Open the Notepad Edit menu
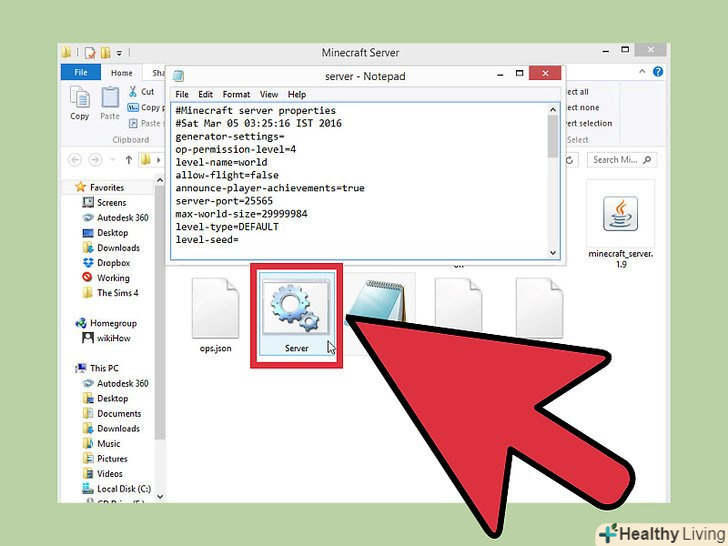The image size is (728, 546). click(x=205, y=95)
